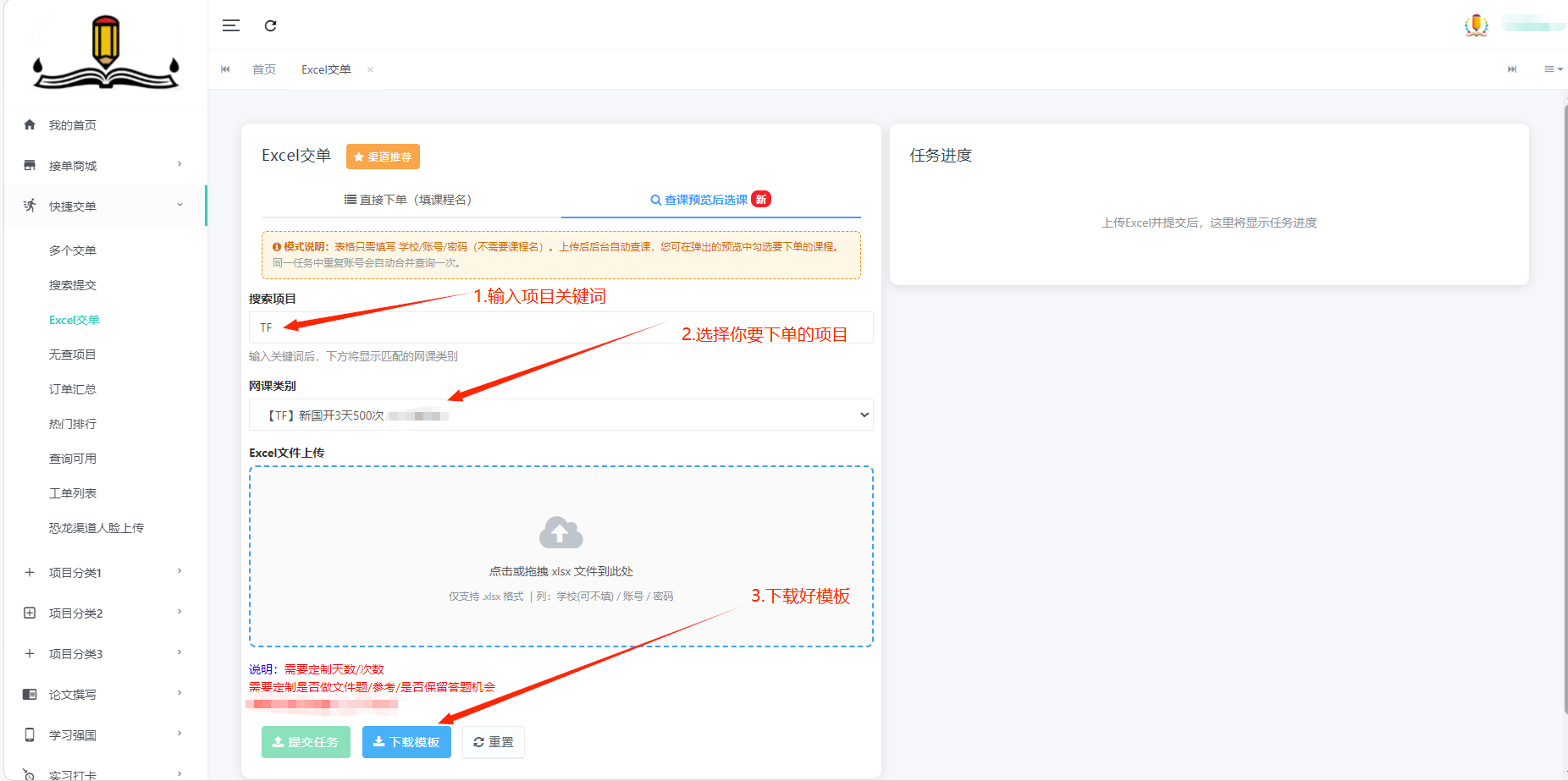Click the magnifier icon on 查课预览后选课 tab

[655, 200]
